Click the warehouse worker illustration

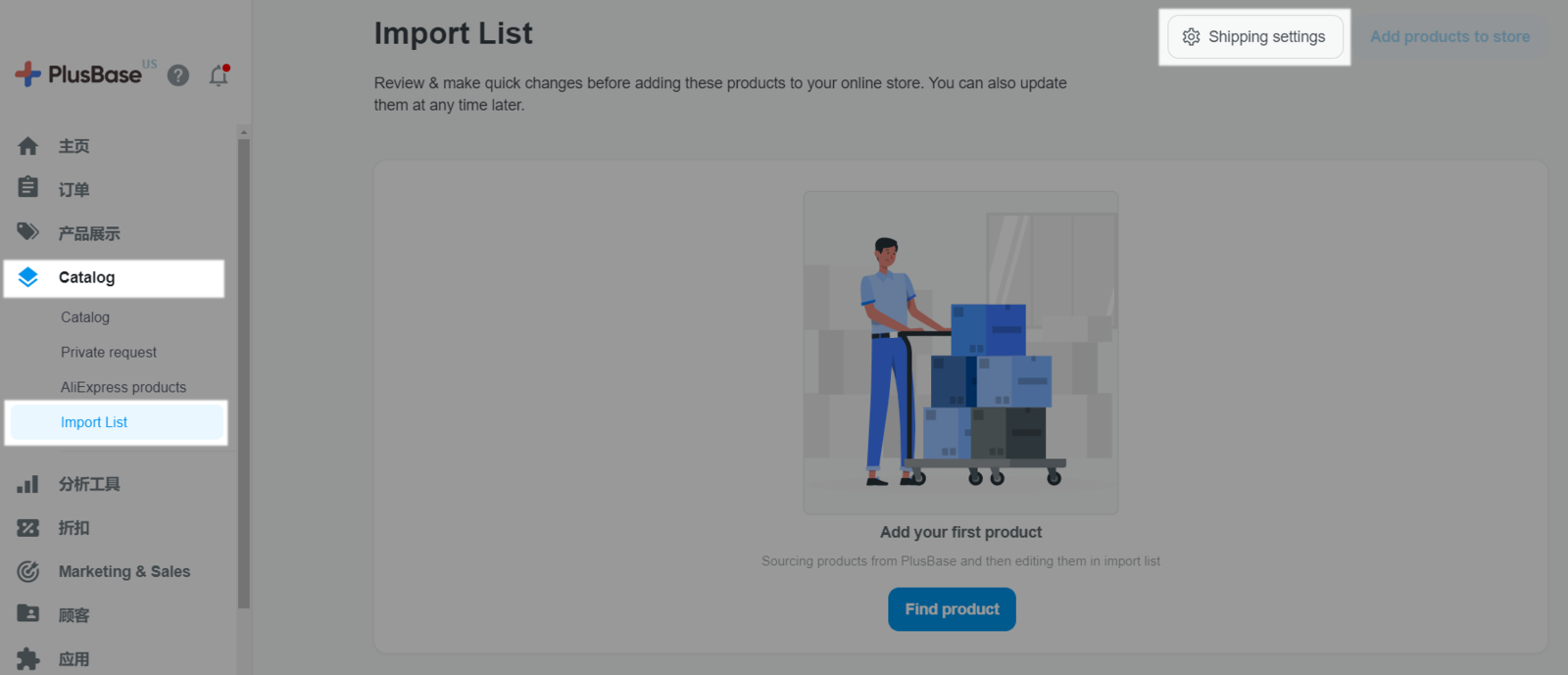(960, 353)
